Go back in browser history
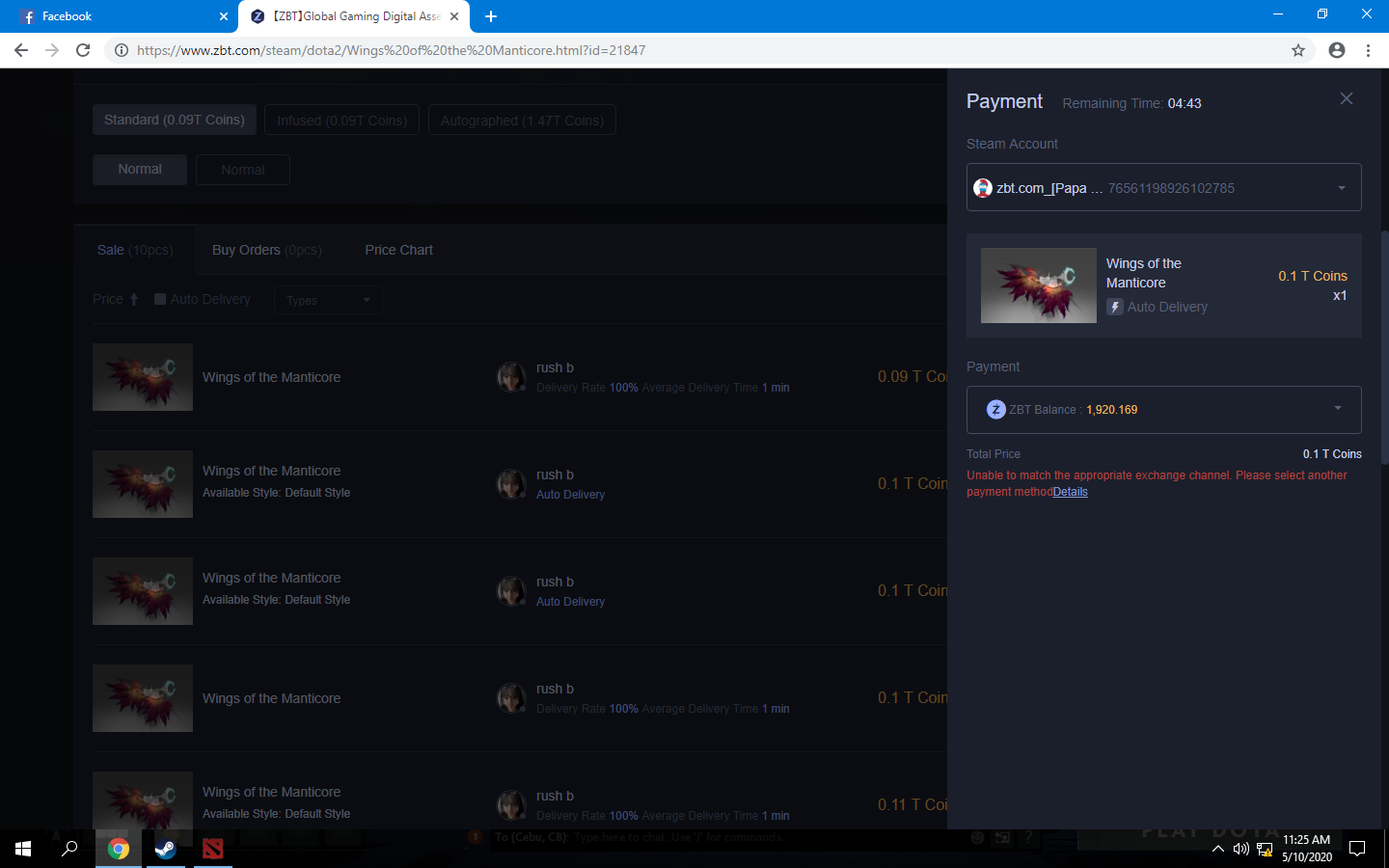This screenshot has height=868, width=1389. pyautogui.click(x=21, y=50)
